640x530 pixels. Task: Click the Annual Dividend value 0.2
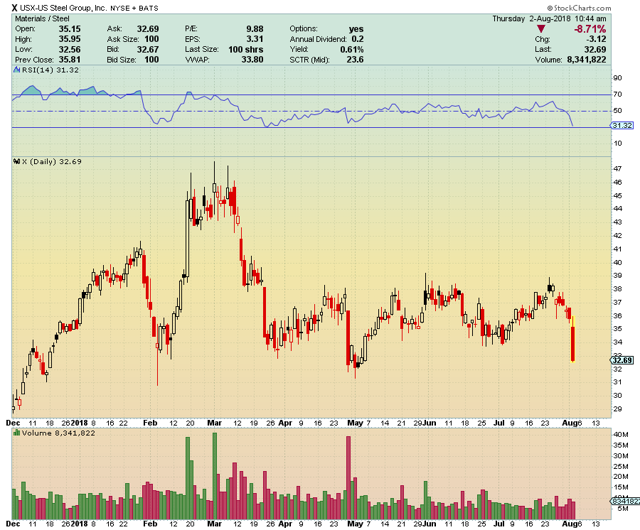[358, 39]
